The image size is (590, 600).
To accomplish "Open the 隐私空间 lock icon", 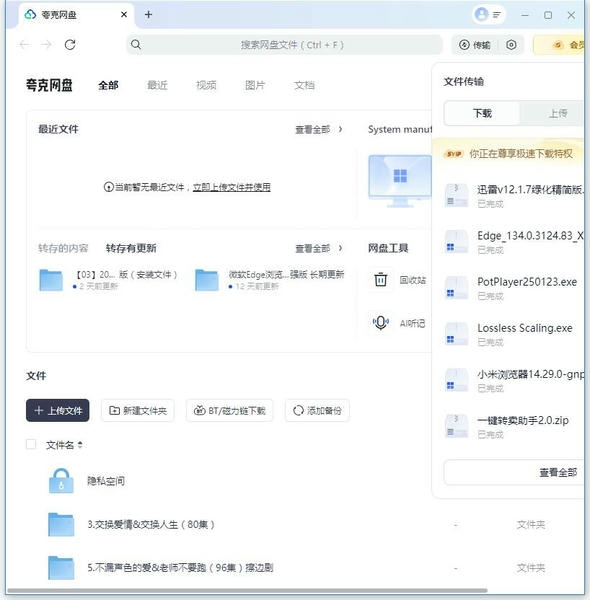I will click(61, 481).
